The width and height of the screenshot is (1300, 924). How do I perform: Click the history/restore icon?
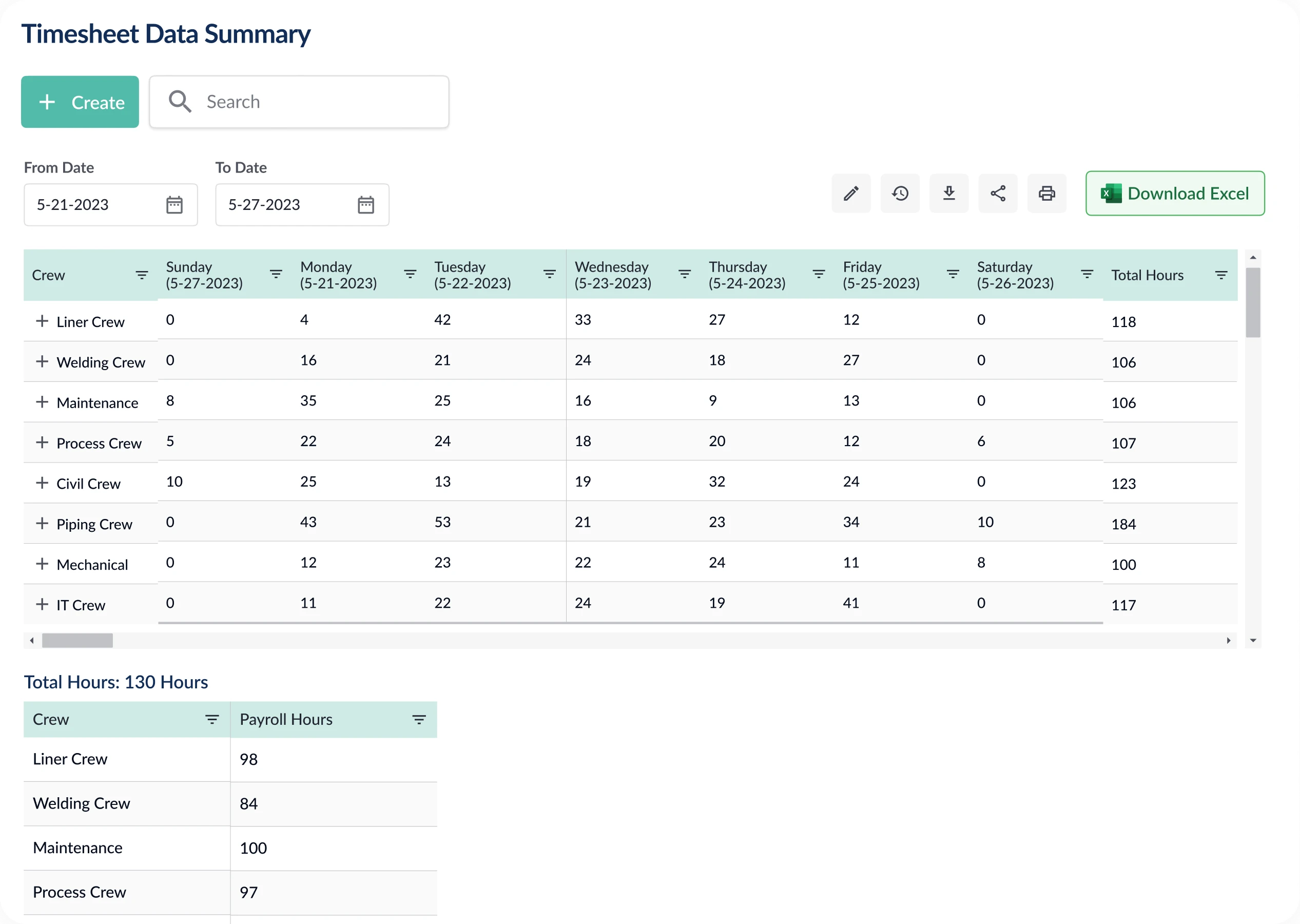coord(900,194)
